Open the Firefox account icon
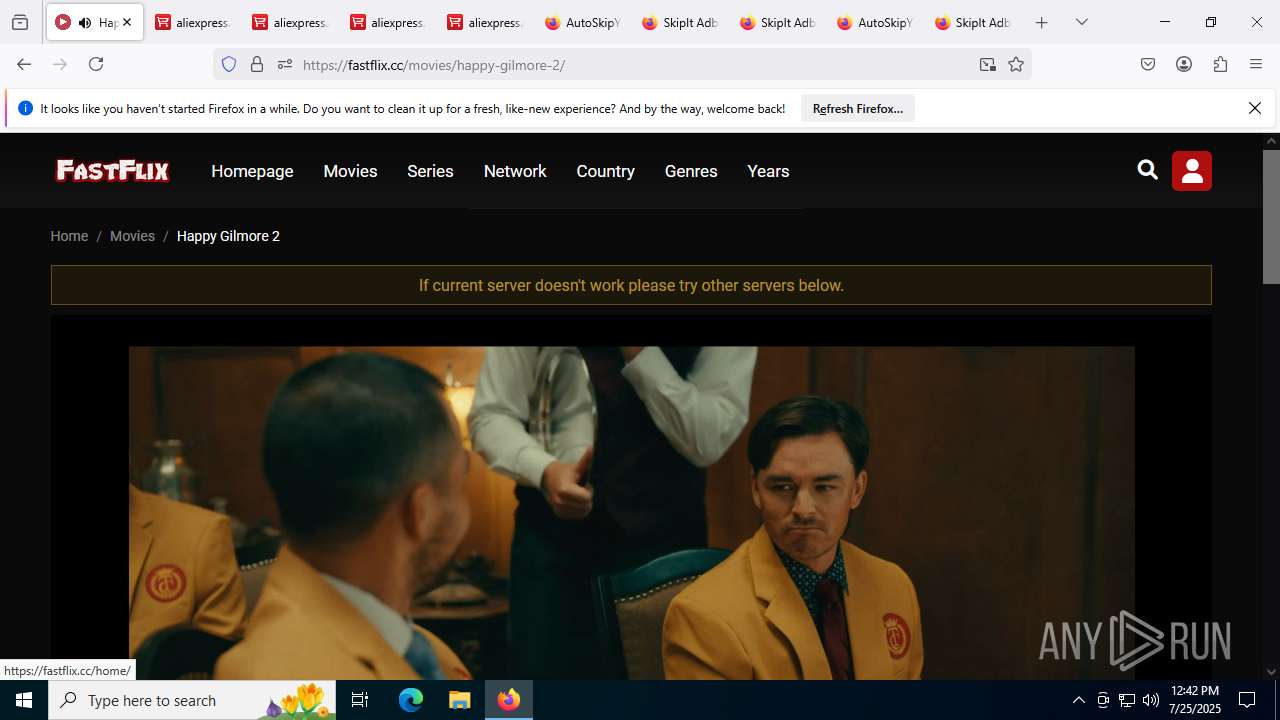The height and width of the screenshot is (720, 1280). pyautogui.click(x=1184, y=64)
